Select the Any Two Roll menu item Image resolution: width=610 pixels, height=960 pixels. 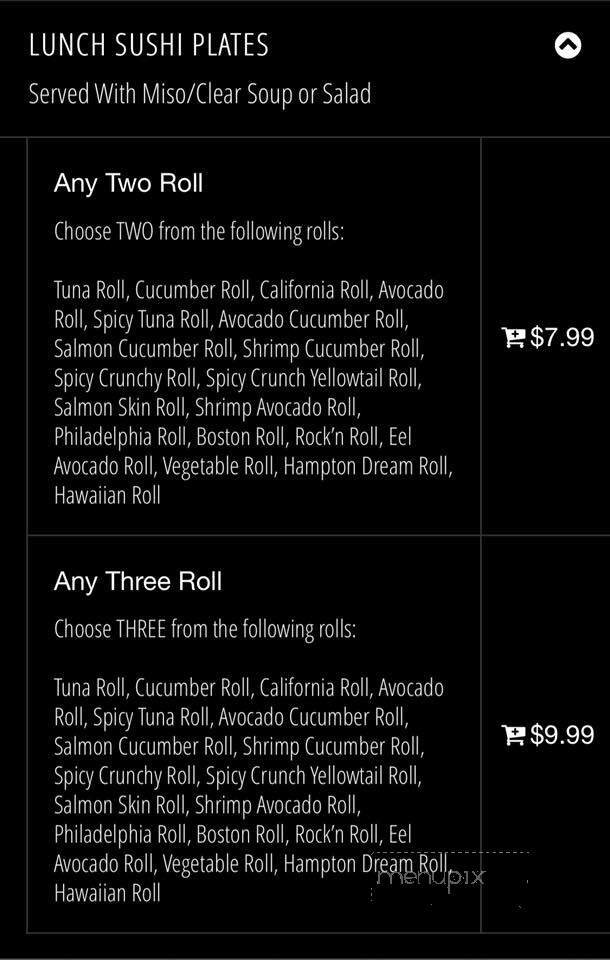click(128, 183)
